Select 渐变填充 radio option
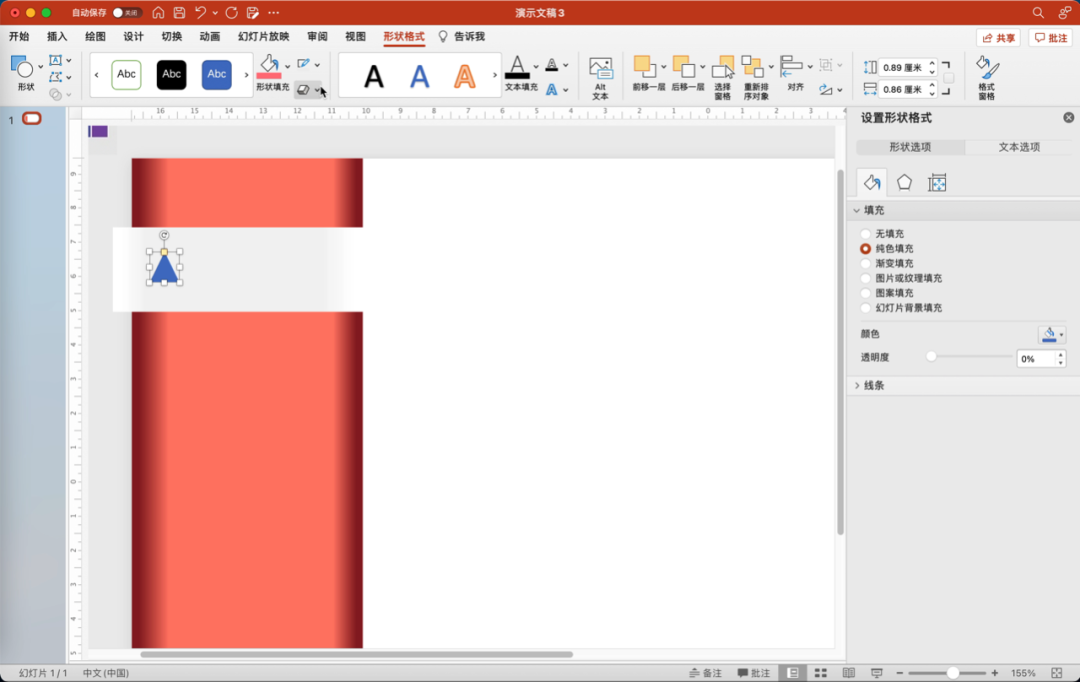The height and width of the screenshot is (682, 1080). [866, 264]
